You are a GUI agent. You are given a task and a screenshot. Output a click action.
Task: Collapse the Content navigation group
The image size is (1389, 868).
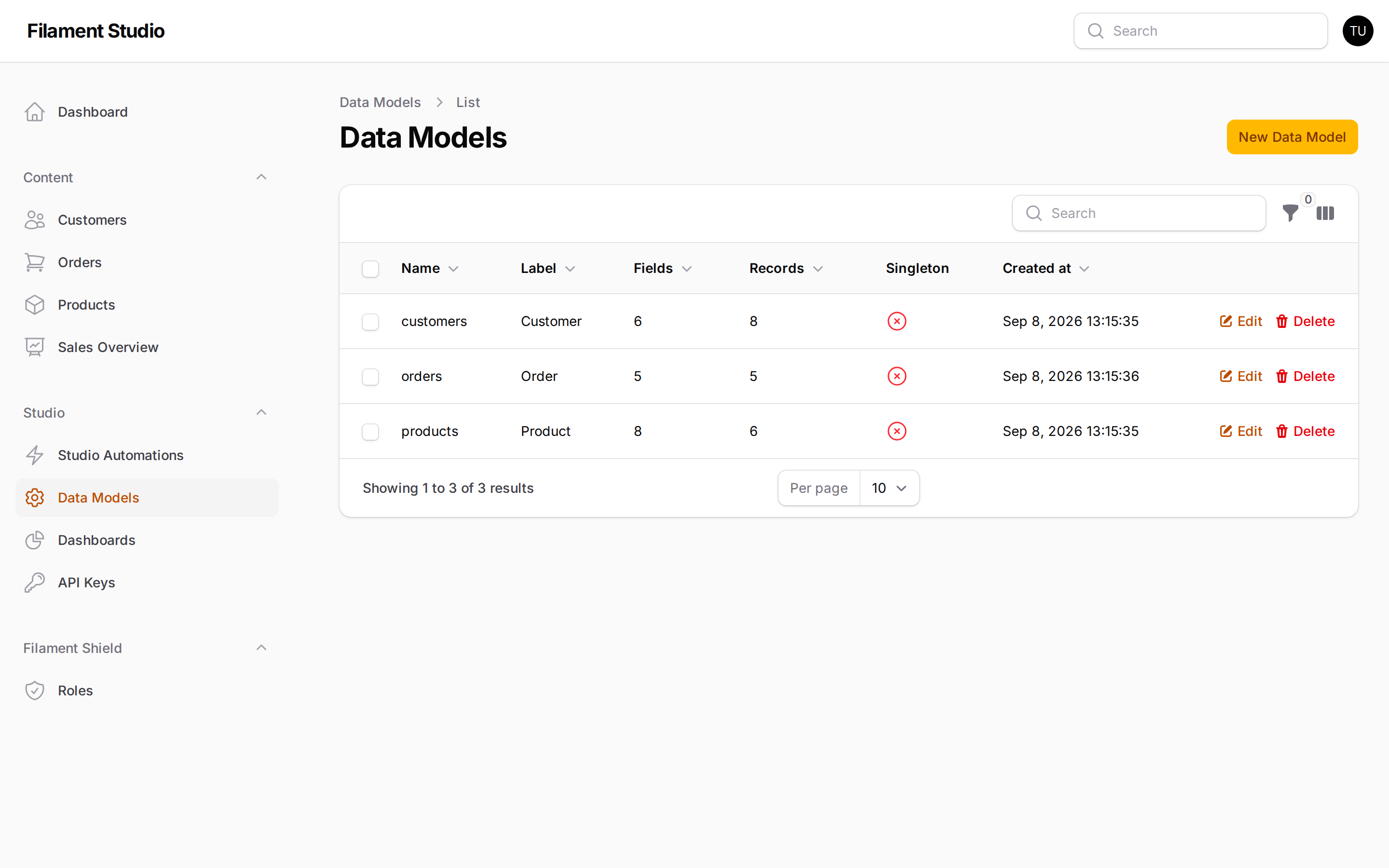[261, 177]
